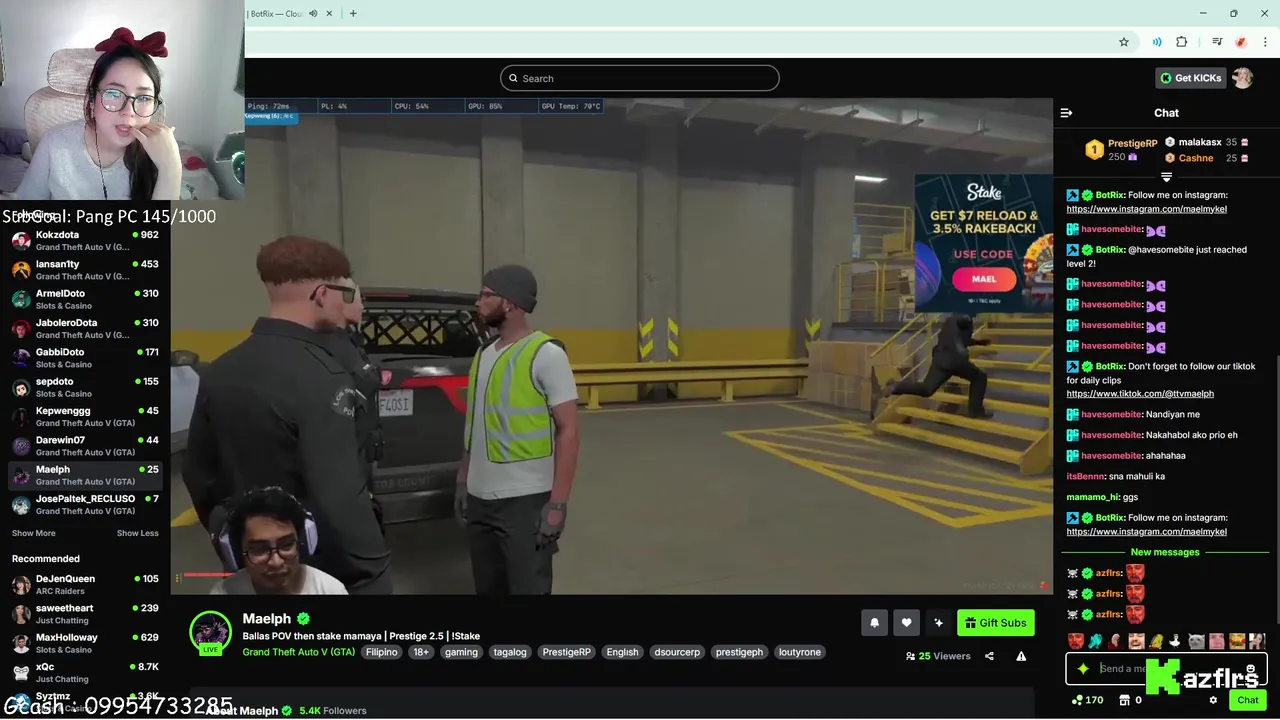Follow Maelph using the heart button

click(906, 623)
